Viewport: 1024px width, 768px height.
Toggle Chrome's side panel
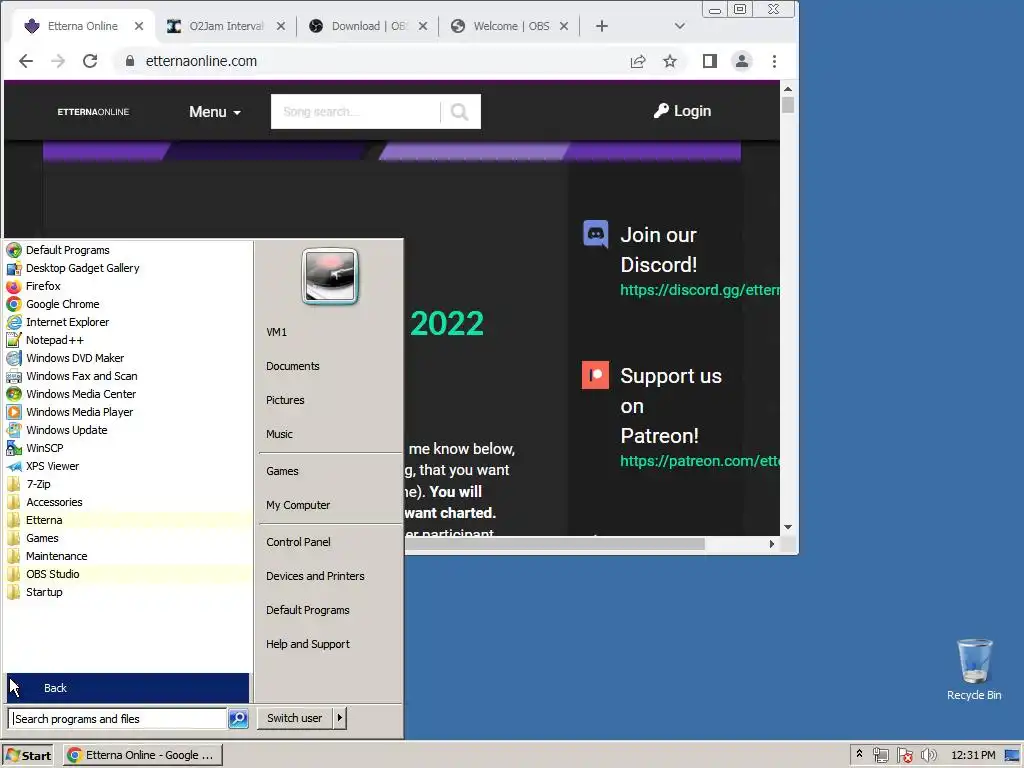[x=709, y=61]
